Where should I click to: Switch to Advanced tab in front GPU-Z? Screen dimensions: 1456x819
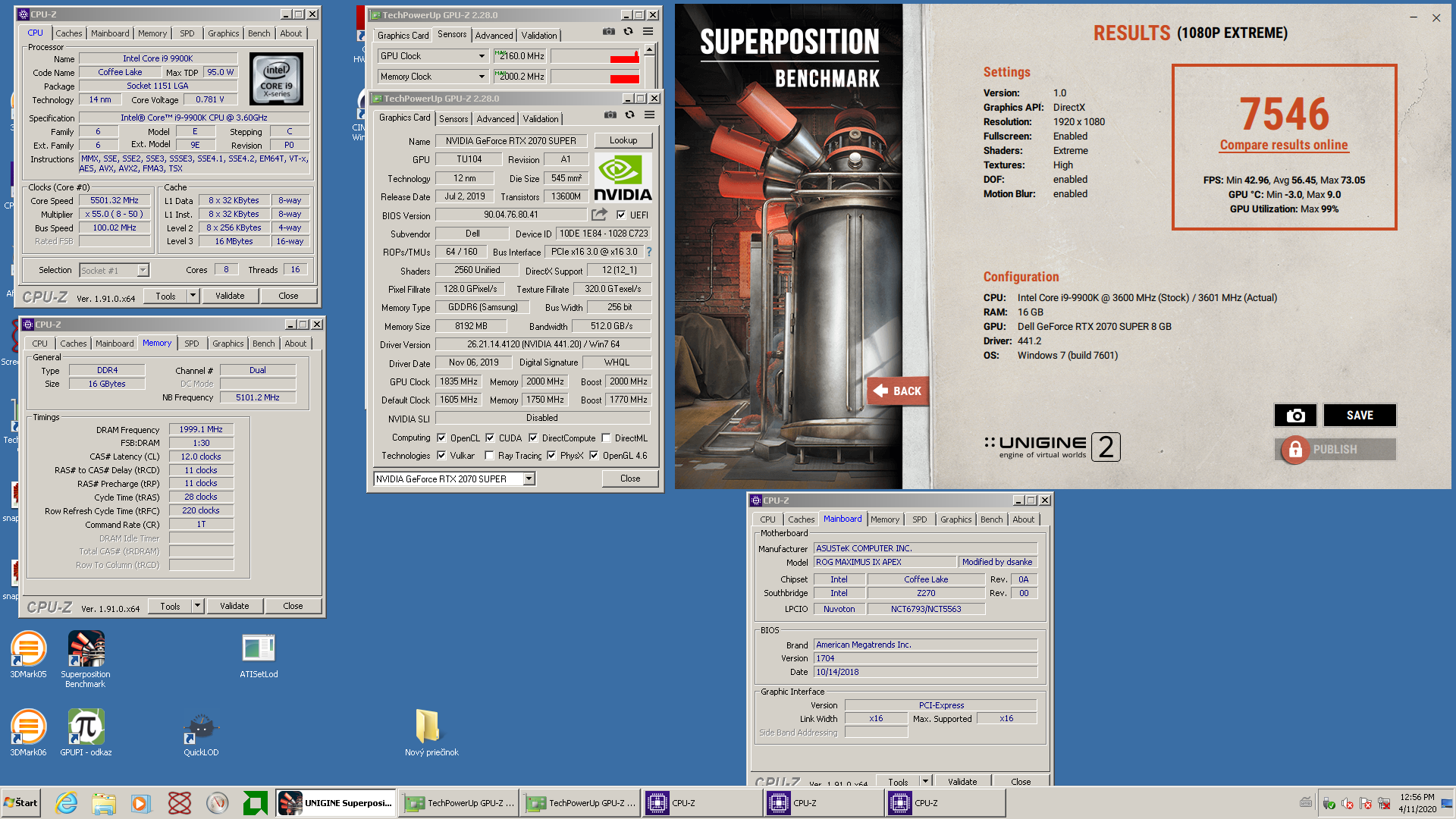(495, 119)
